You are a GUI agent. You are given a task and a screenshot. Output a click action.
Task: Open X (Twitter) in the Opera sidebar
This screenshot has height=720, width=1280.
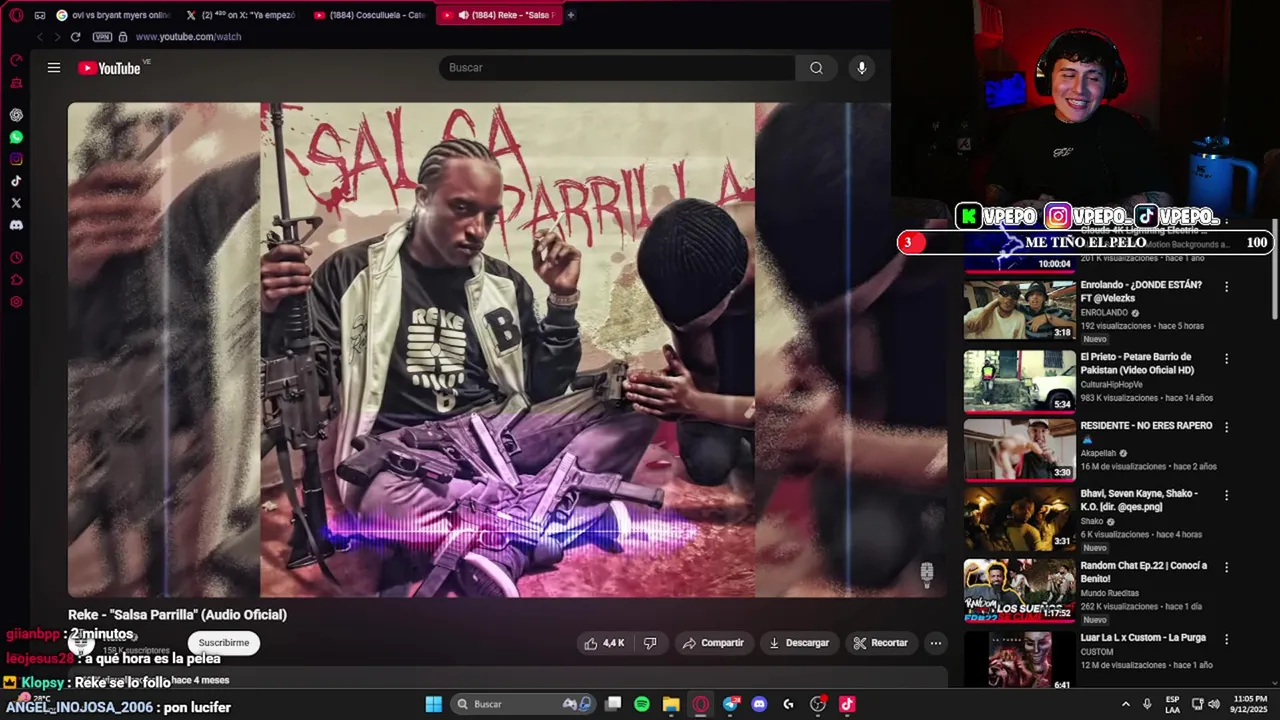(x=16, y=203)
